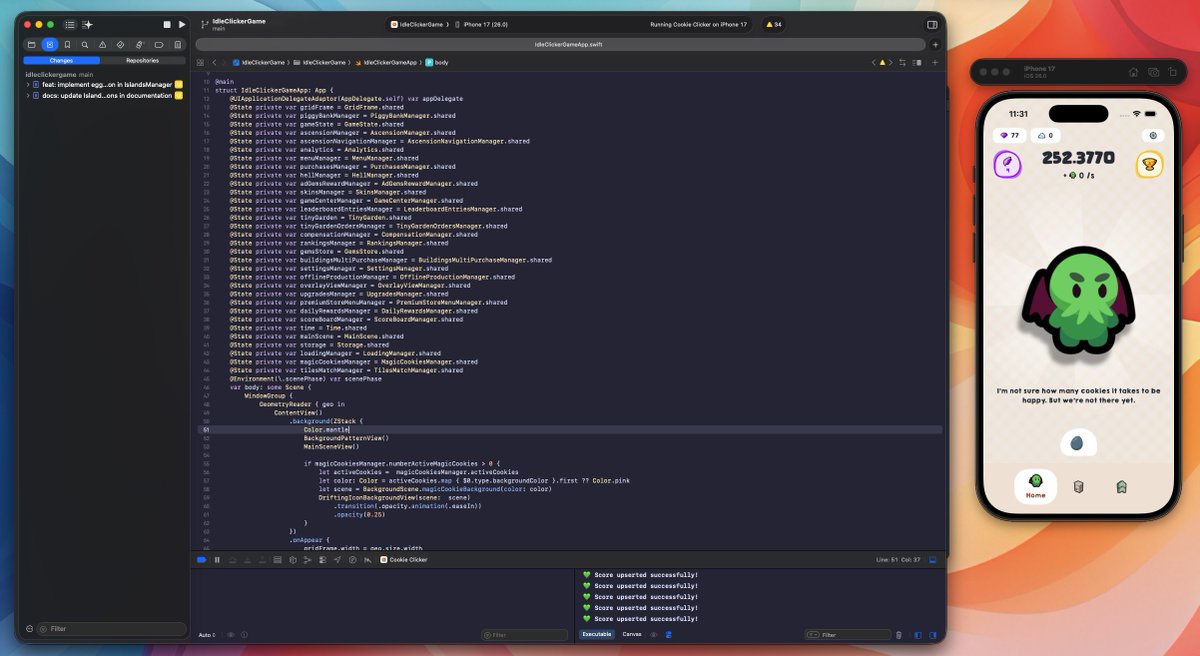Open the Issue navigator warning-triangle icon
This screenshot has height=656, width=1200.
coord(103,45)
